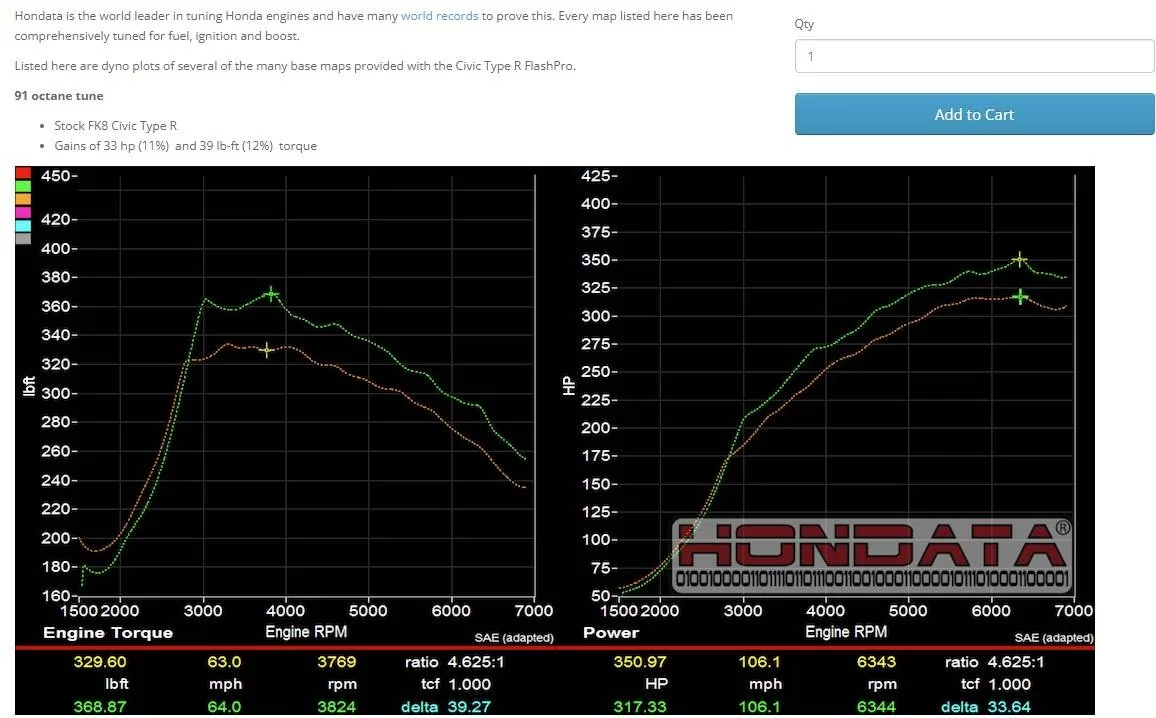Select the crosshair marker on the torque peak
The width and height of the screenshot is (1156, 718).
pos(269,293)
